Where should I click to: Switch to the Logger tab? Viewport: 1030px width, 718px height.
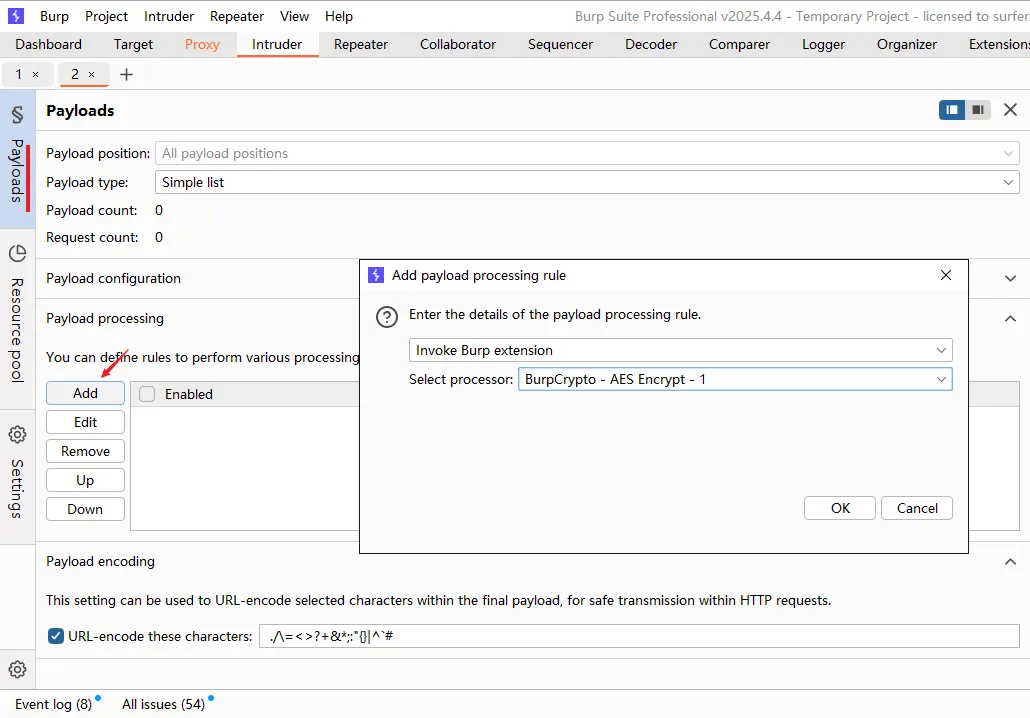click(823, 44)
